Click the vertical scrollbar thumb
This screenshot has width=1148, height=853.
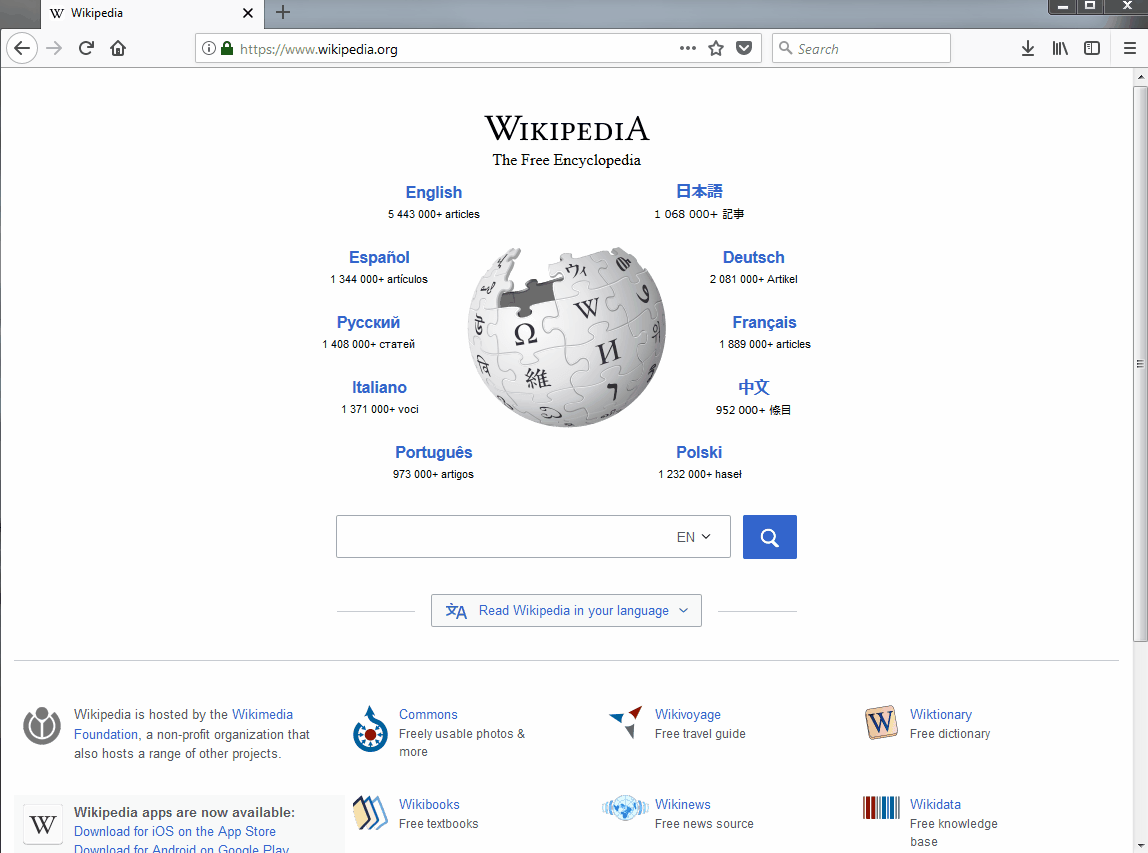tap(1141, 364)
